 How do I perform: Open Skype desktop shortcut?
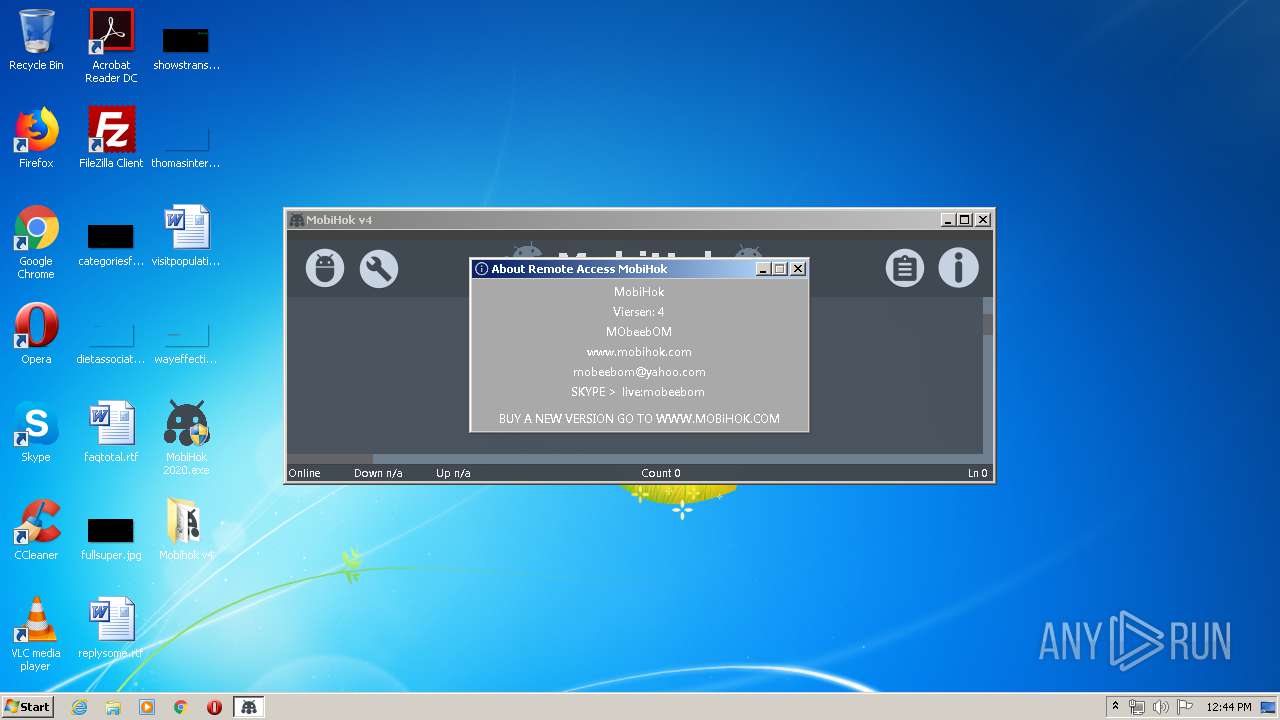[36, 432]
